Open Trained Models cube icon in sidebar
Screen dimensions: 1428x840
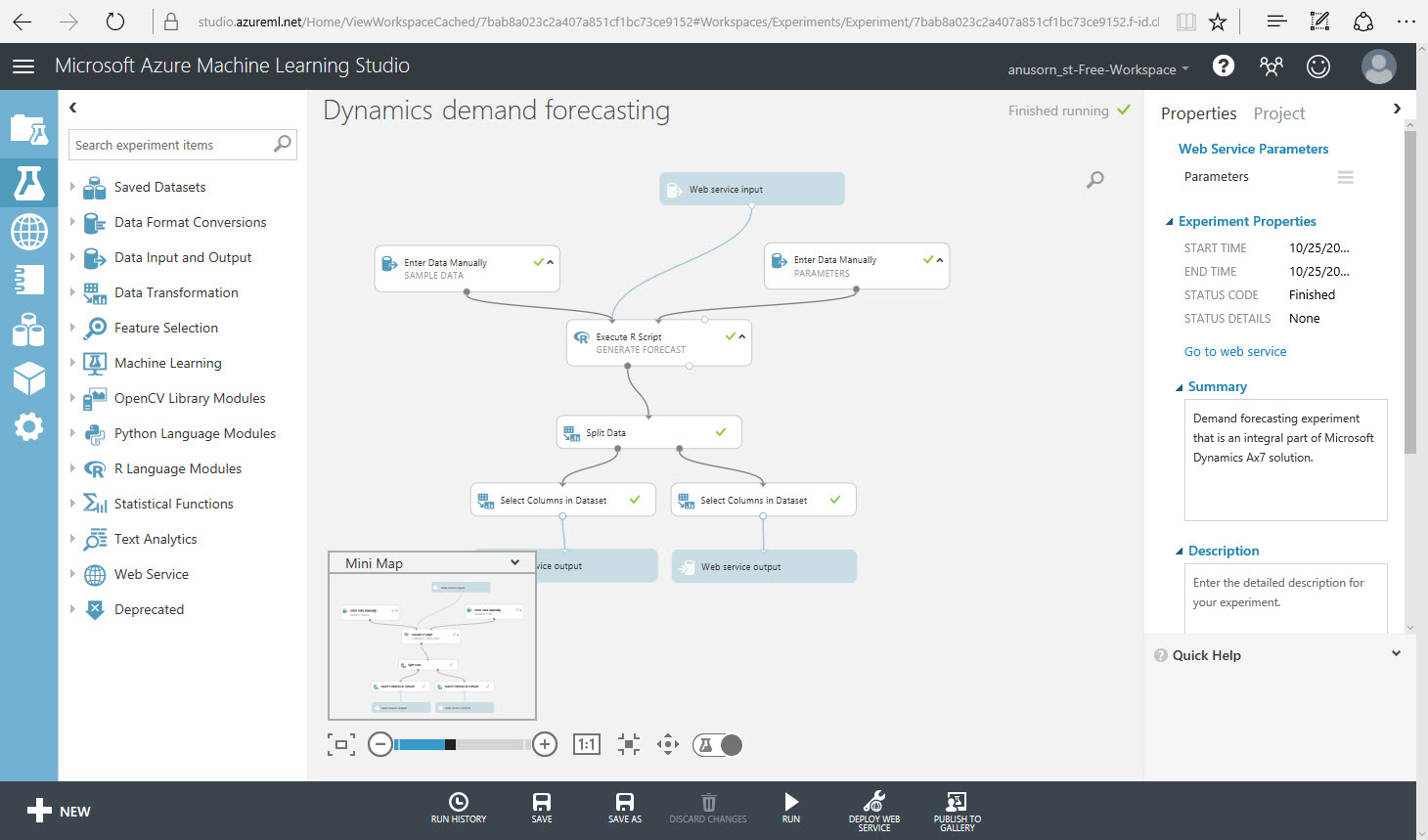[x=28, y=377]
